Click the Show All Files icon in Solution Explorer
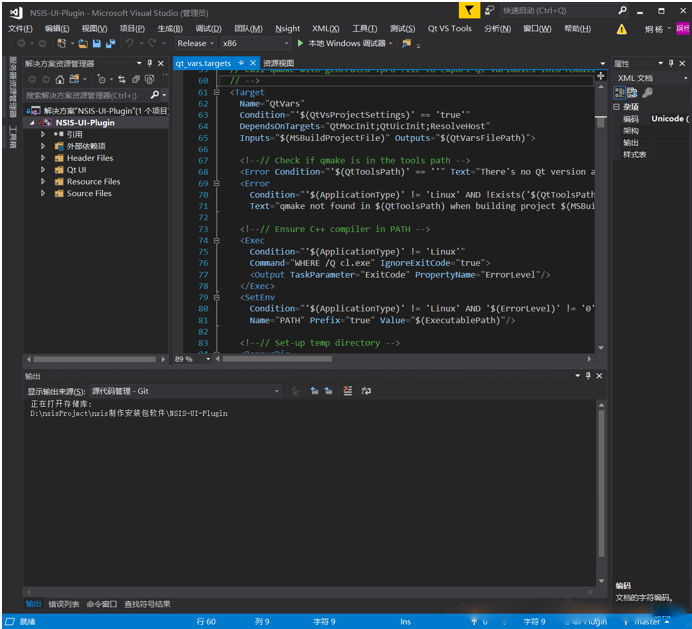This screenshot has width=692, height=629. pyautogui.click(x=150, y=79)
